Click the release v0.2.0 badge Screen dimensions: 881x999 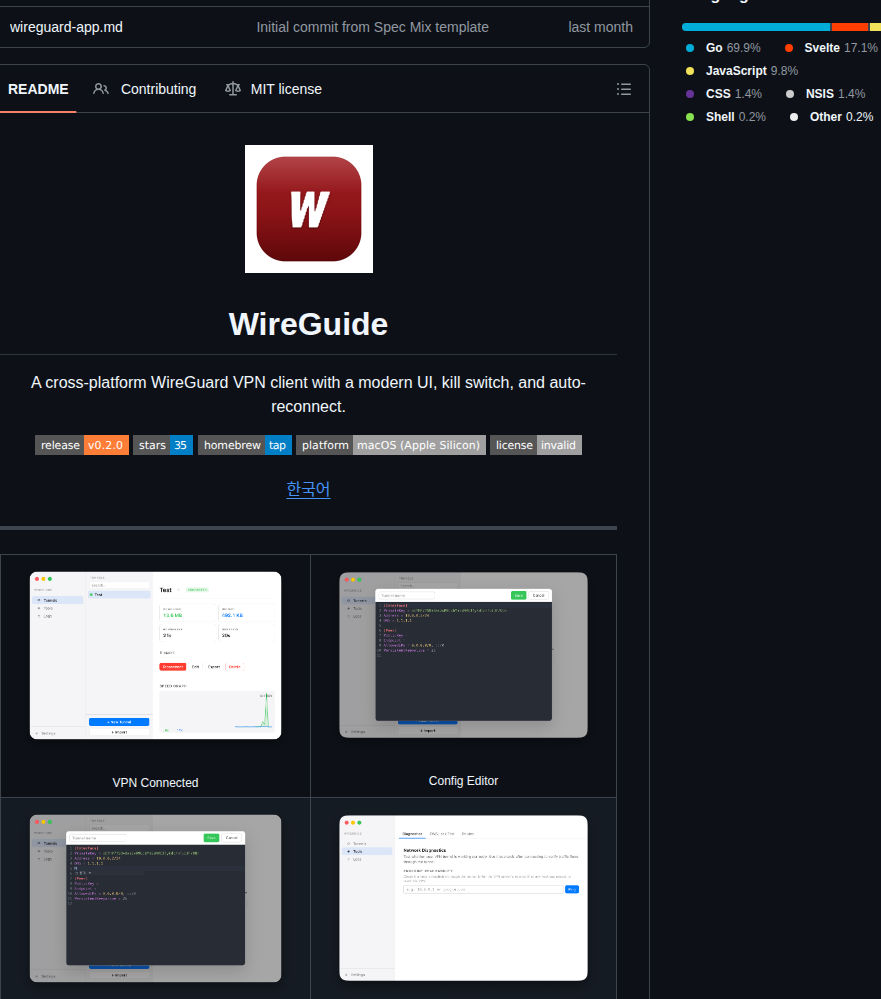point(82,445)
